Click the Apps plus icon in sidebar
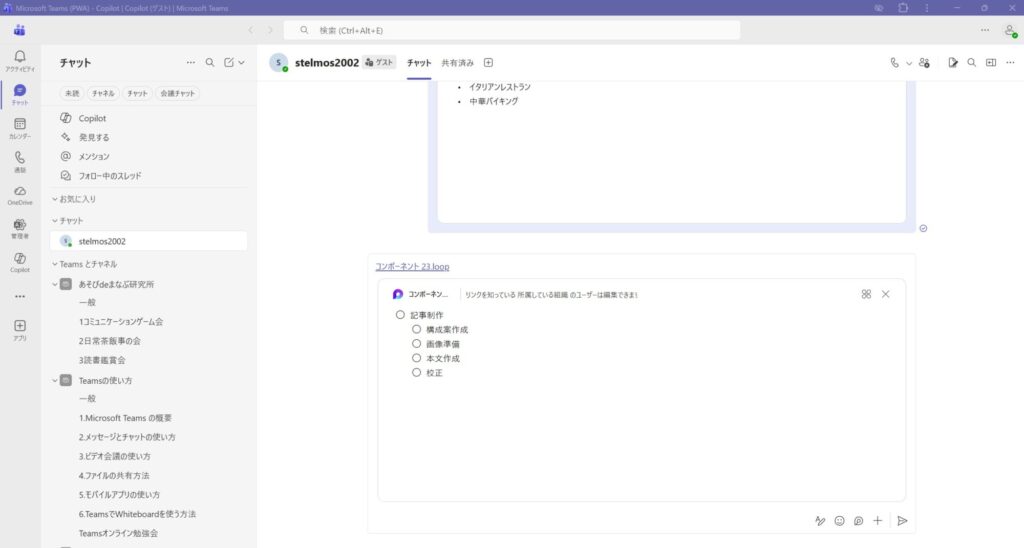The image size is (1024, 548). click(20, 327)
